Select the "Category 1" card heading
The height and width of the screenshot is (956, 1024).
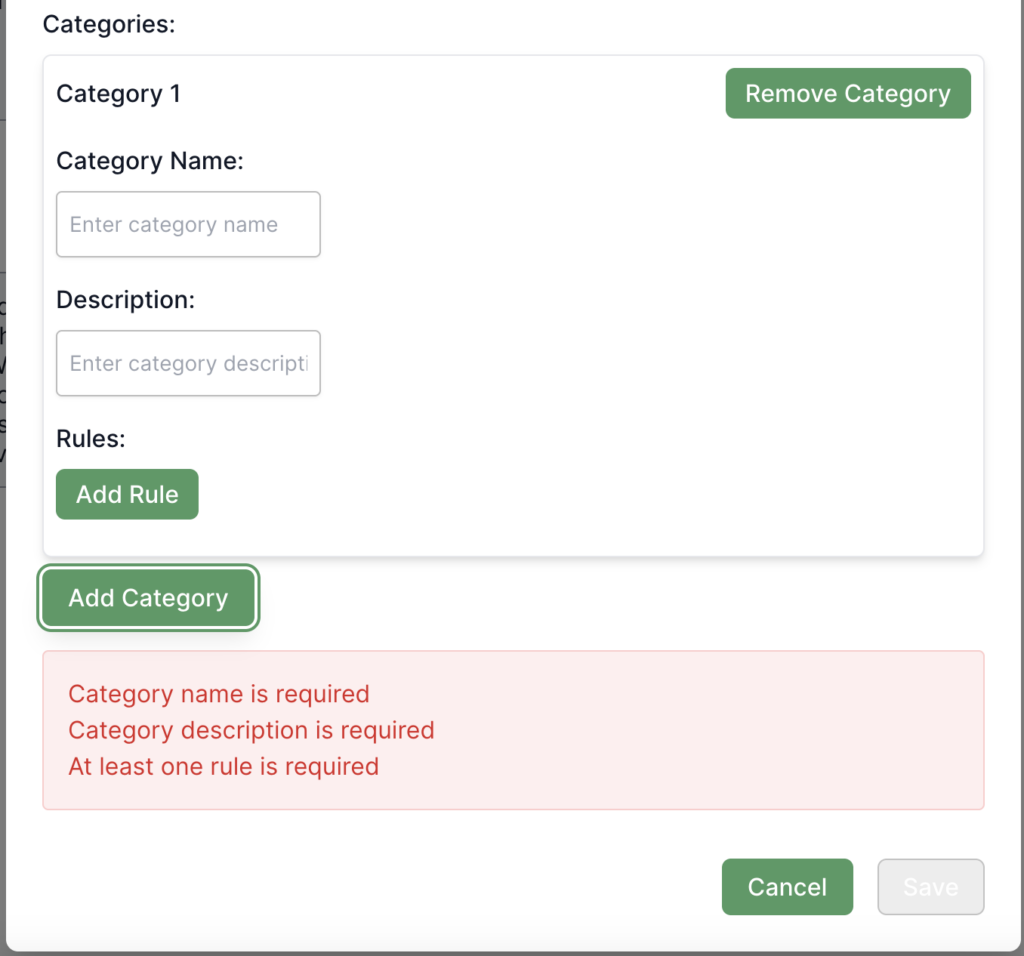point(118,94)
